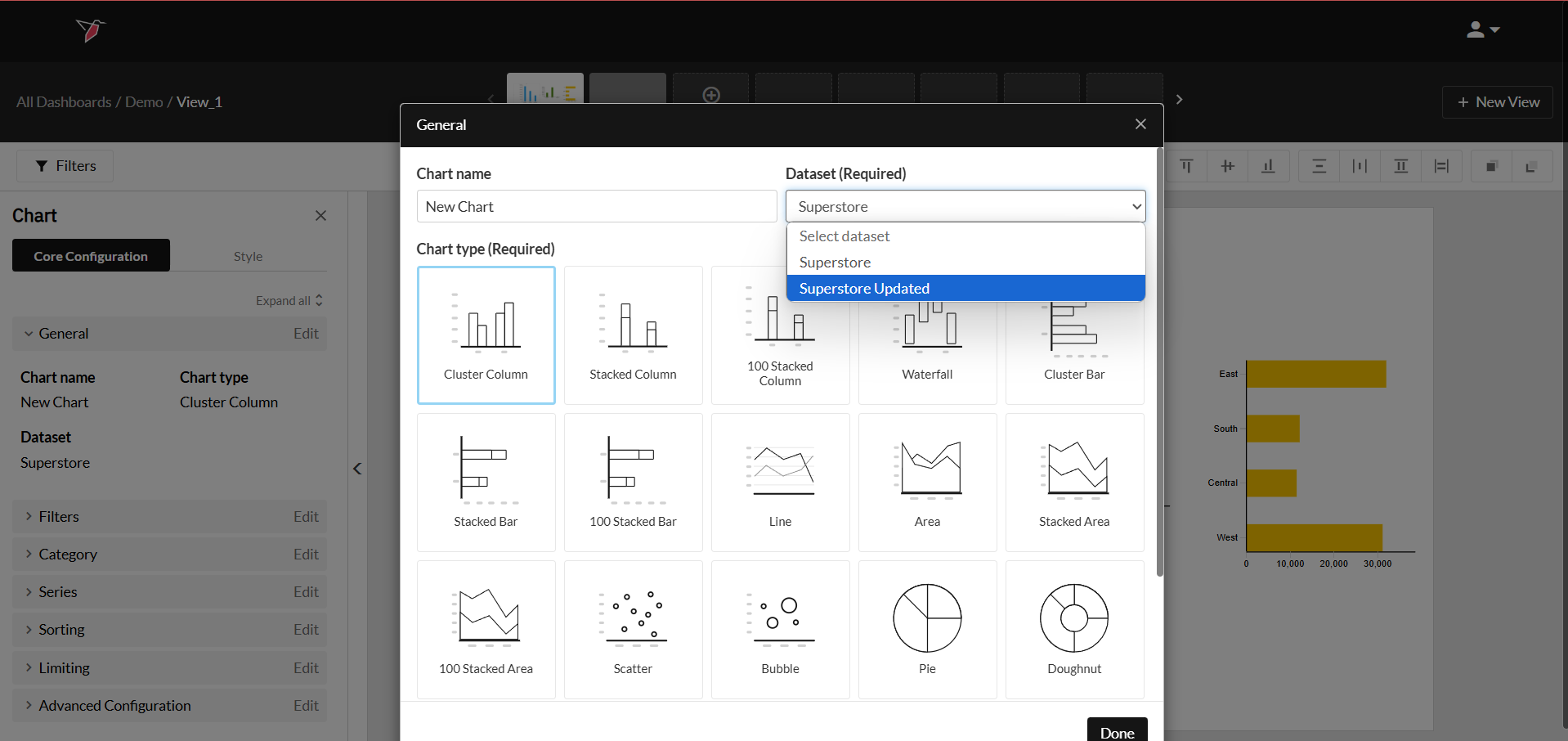1568x741 pixels.
Task: Show next views with the right arrow
Action: (x=1179, y=99)
